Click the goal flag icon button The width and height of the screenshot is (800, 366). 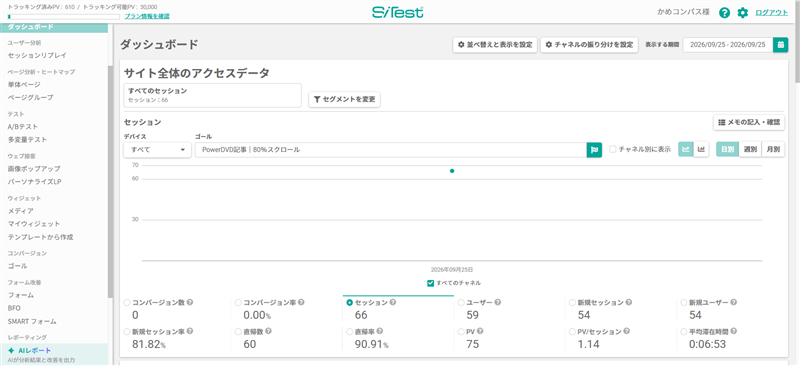tap(594, 150)
